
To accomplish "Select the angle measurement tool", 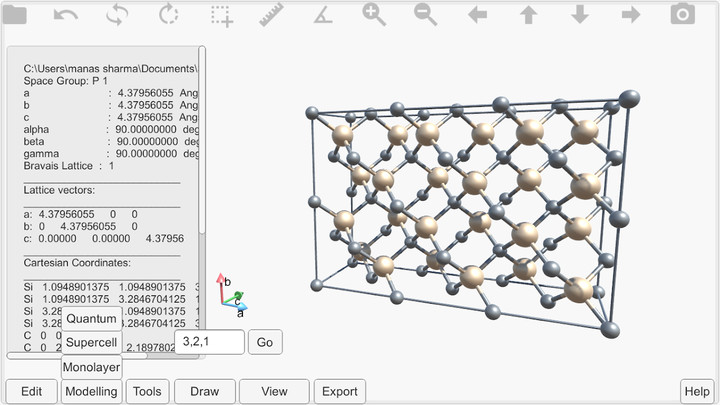I will point(322,15).
